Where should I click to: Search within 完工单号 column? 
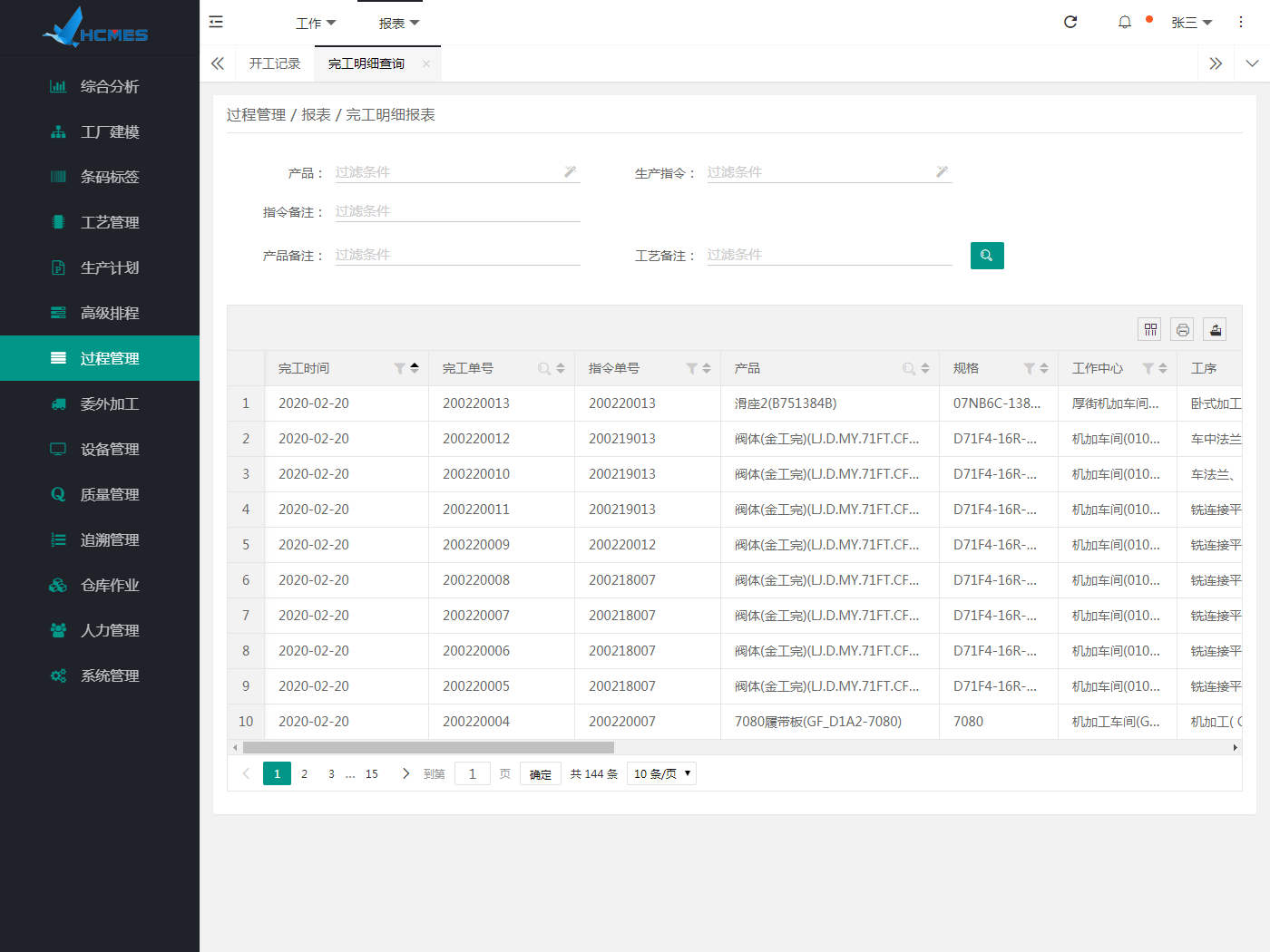(x=544, y=368)
